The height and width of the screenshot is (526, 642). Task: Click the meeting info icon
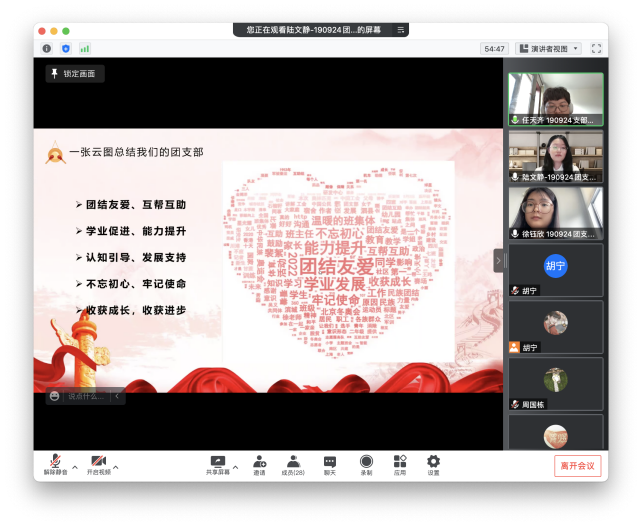click(x=46, y=48)
